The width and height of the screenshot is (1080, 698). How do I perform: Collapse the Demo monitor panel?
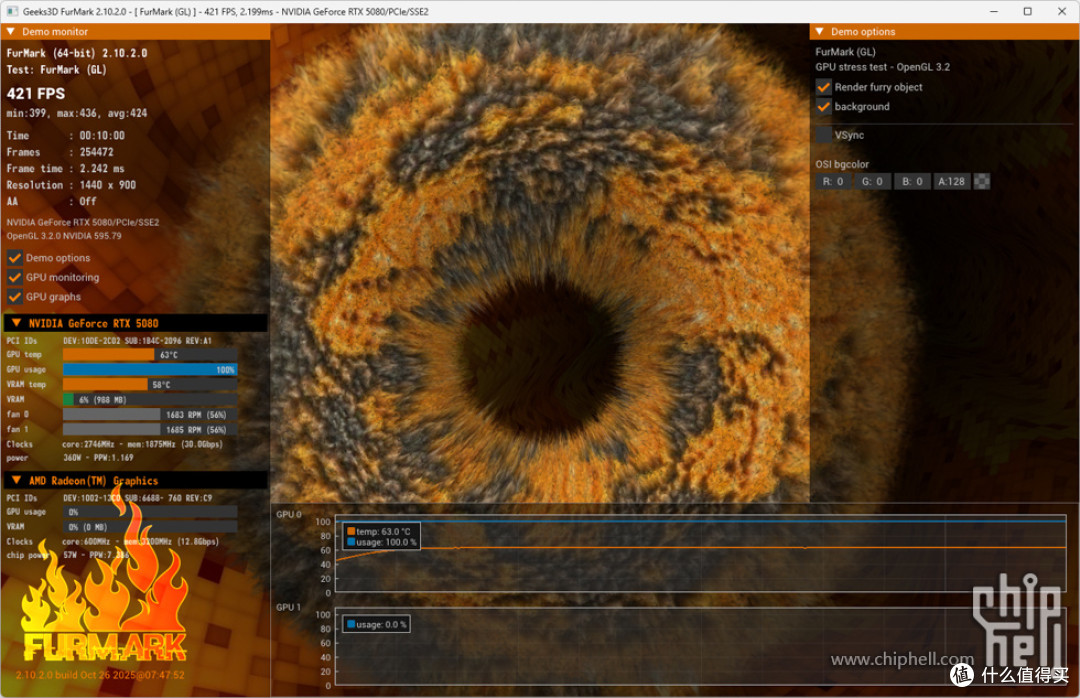point(10,32)
